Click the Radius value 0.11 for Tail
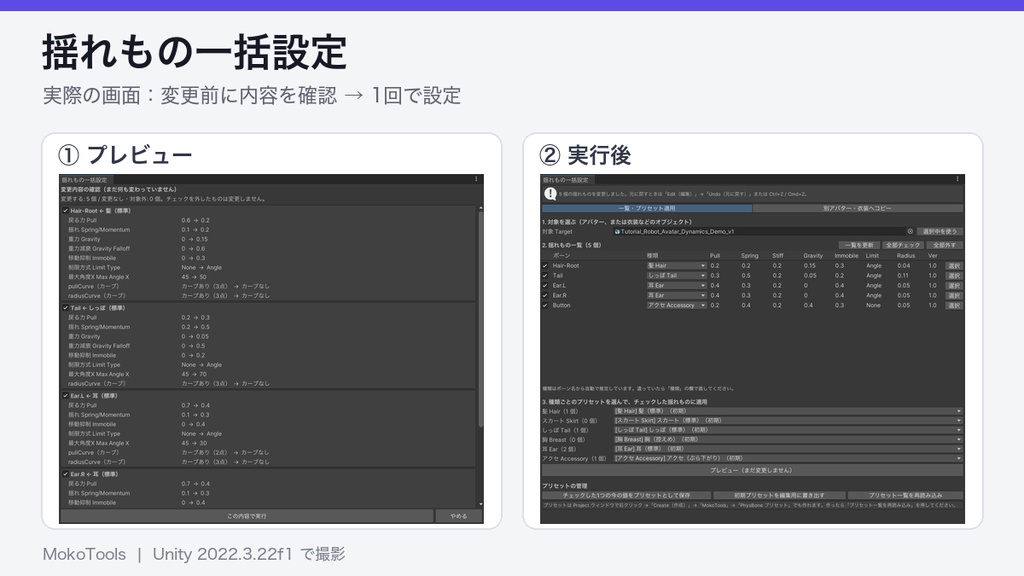The width and height of the screenshot is (1024, 576). coord(903,276)
